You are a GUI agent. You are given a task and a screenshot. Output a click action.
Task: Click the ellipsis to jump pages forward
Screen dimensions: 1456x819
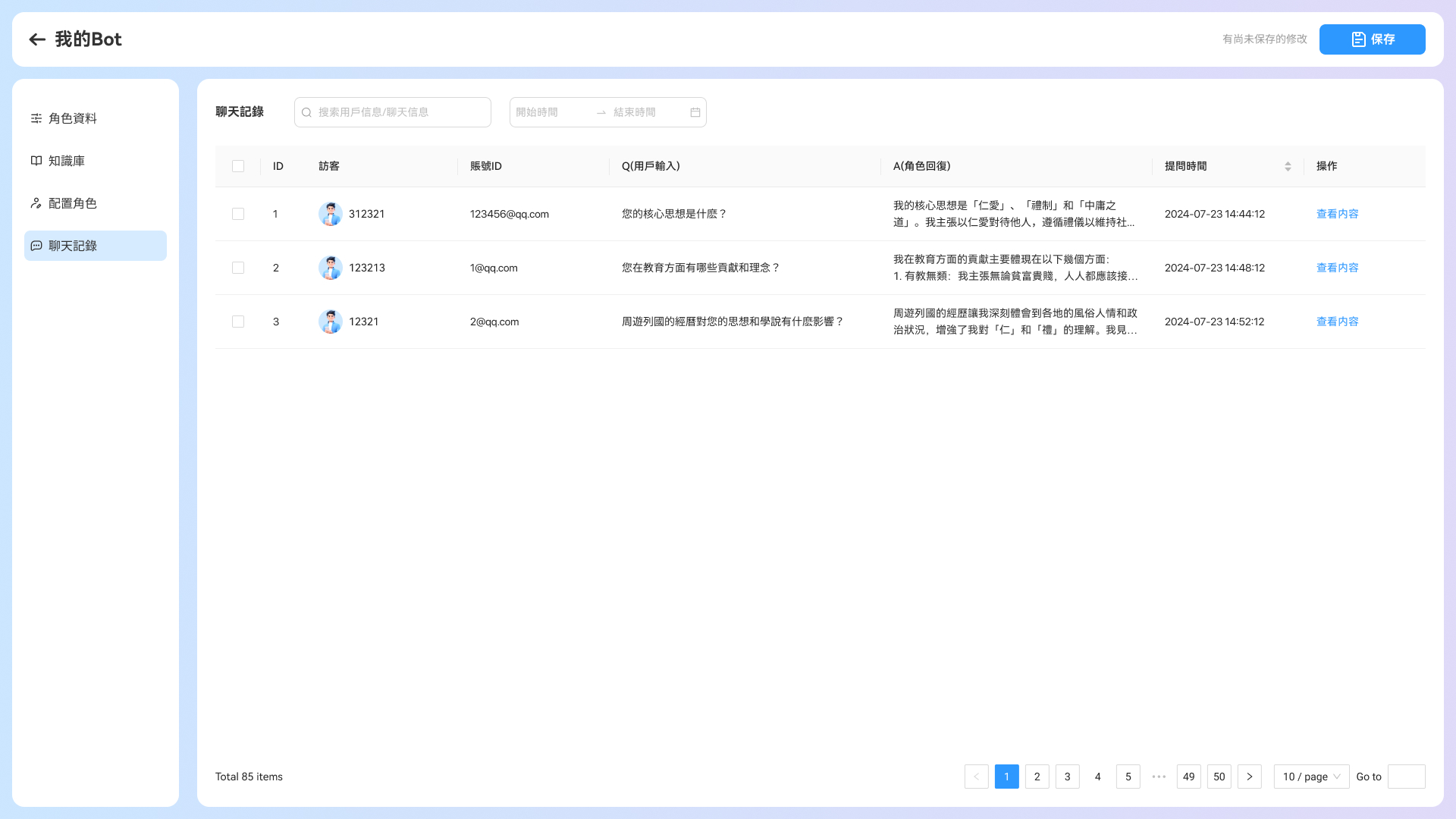coord(1159,777)
